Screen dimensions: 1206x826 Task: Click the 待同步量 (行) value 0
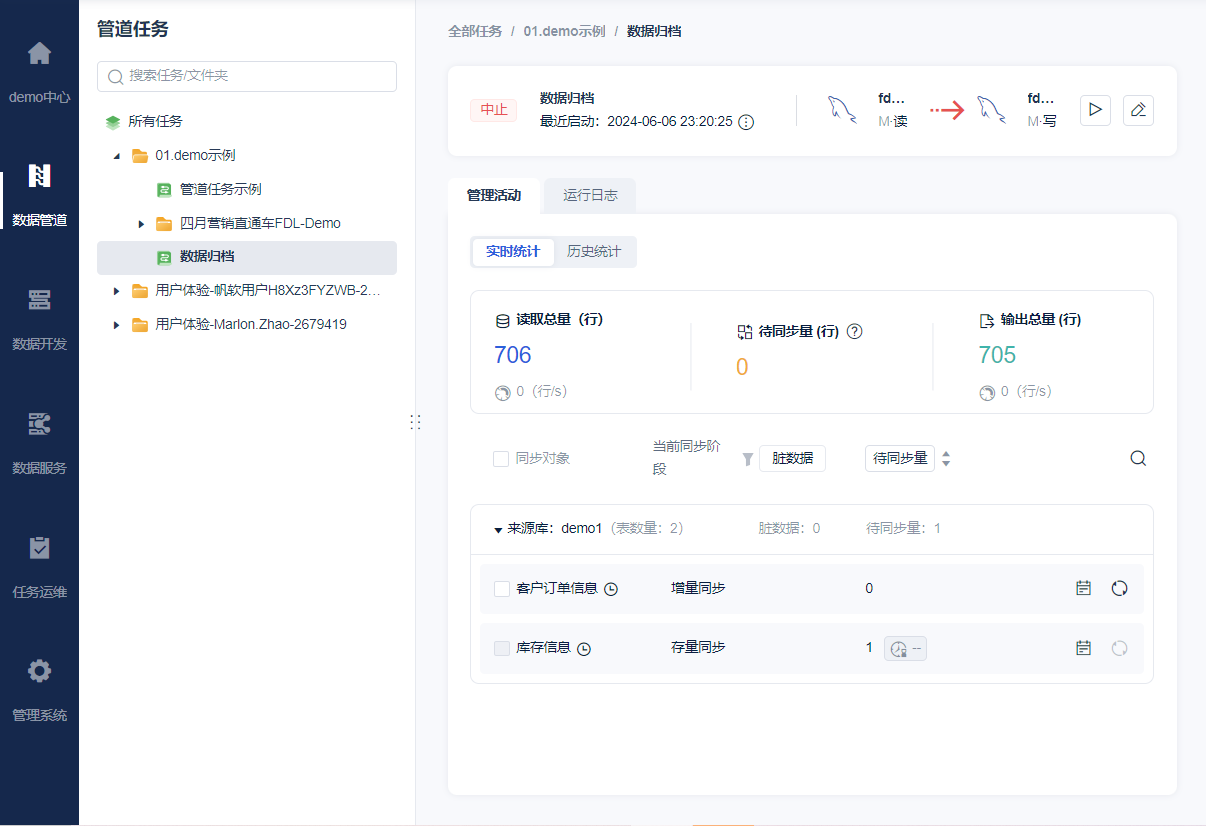pyautogui.click(x=742, y=367)
